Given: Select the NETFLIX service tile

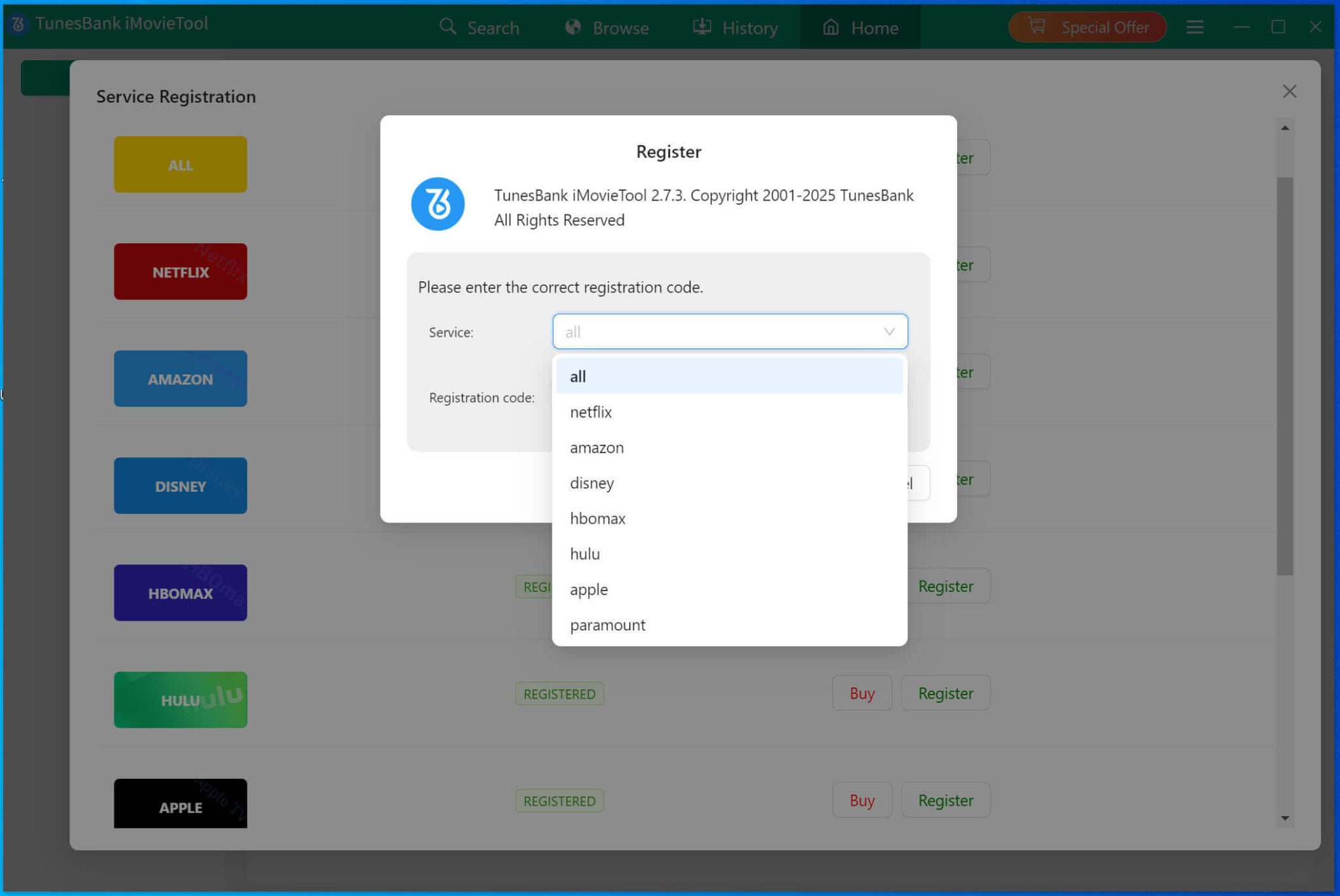Looking at the screenshot, I should pos(180,271).
